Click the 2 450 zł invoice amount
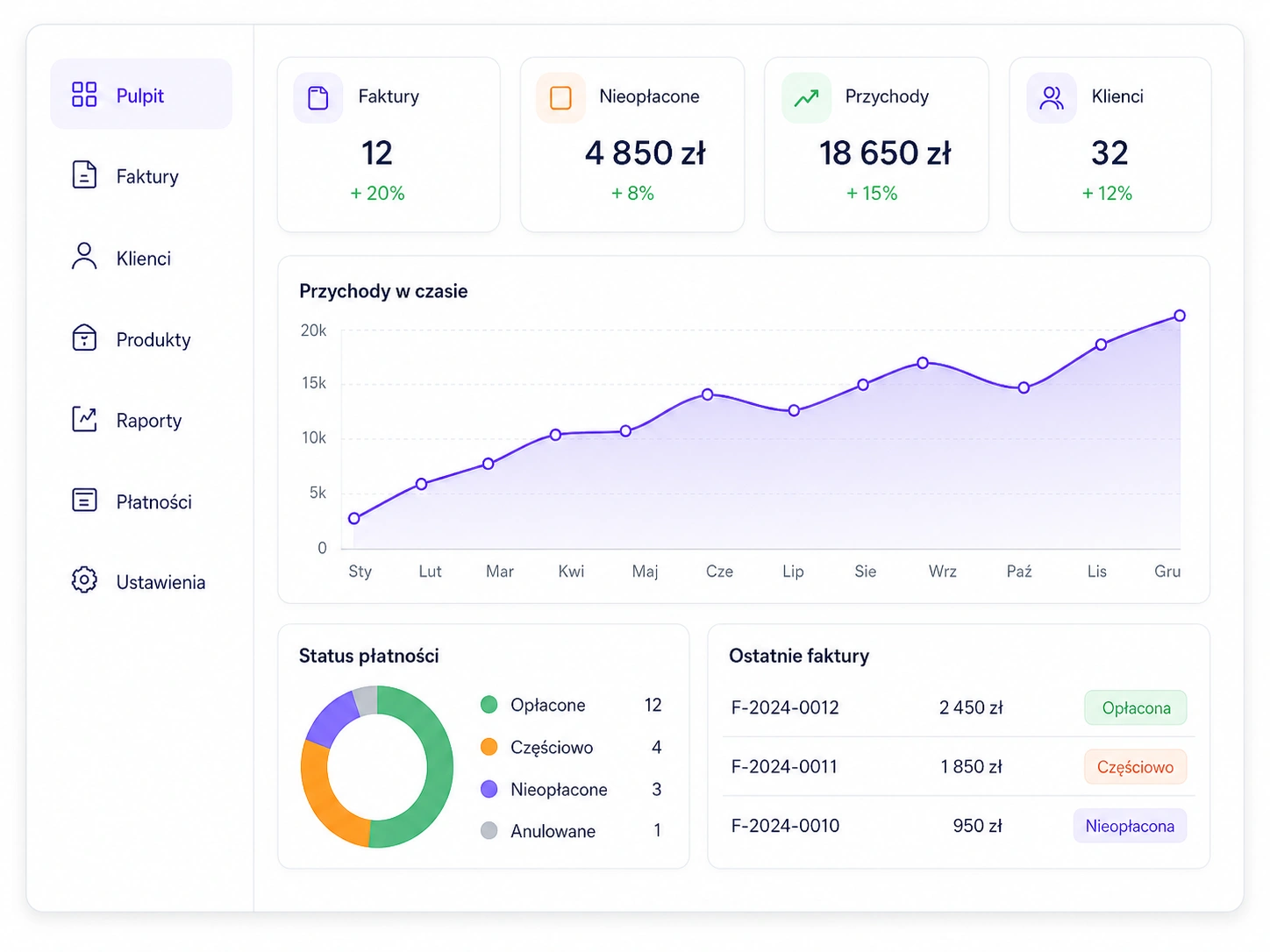1270x952 pixels. [x=971, y=707]
